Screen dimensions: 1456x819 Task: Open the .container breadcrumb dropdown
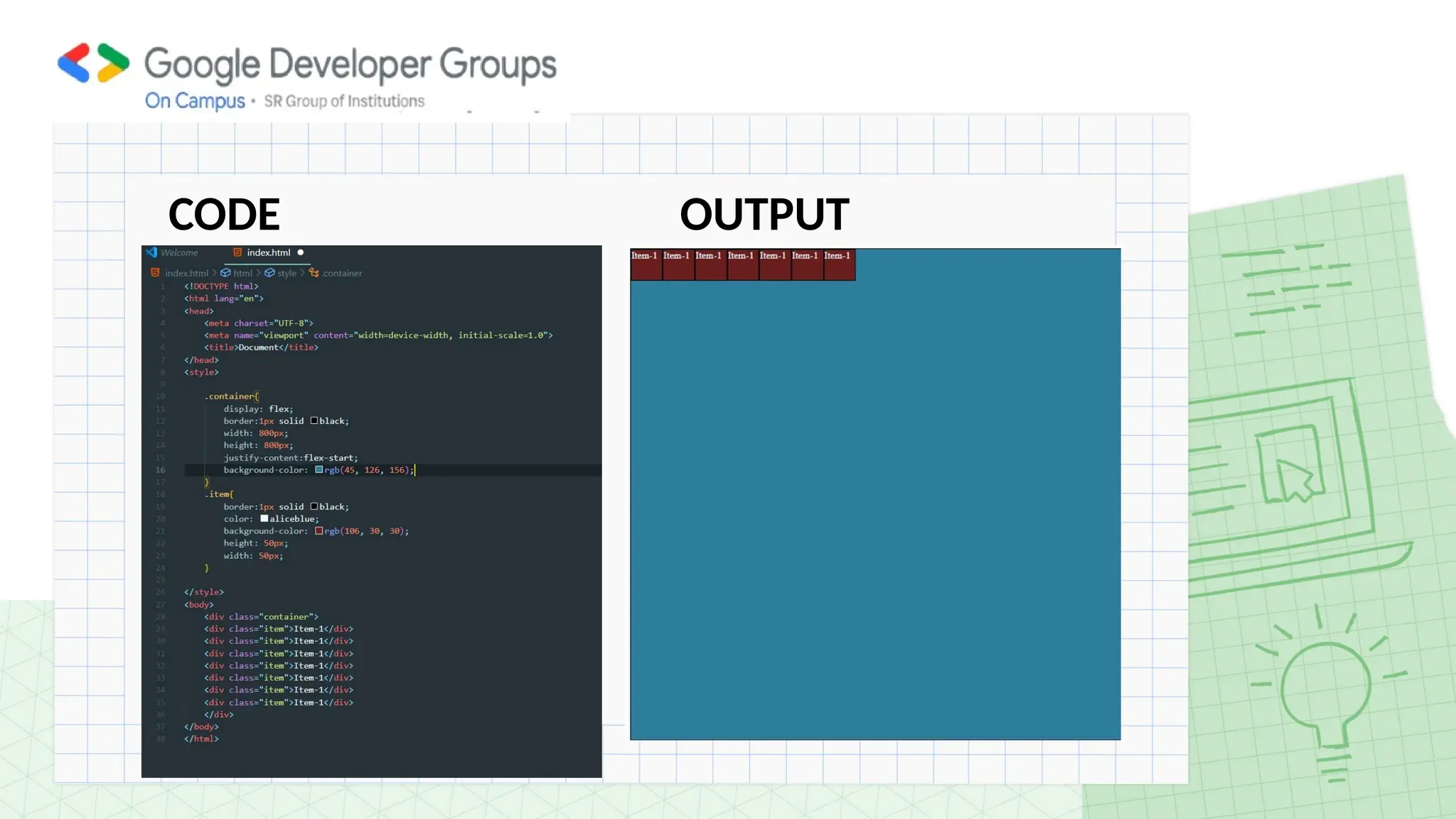(x=342, y=273)
